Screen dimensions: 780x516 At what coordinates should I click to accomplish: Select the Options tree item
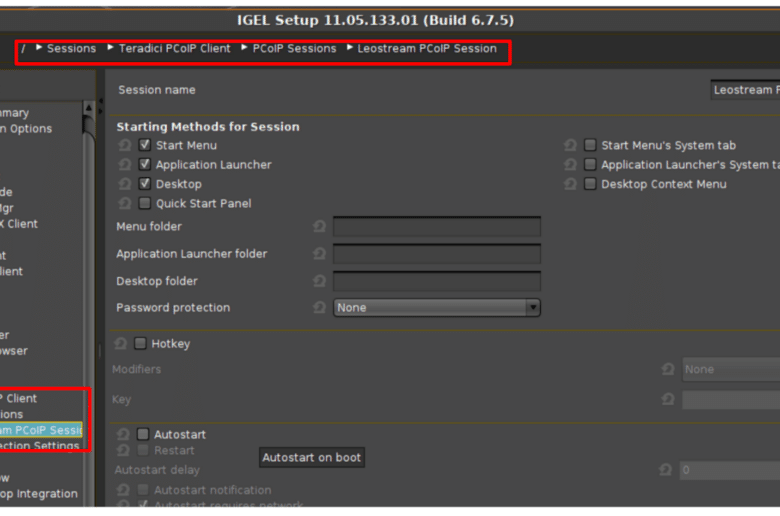26,128
